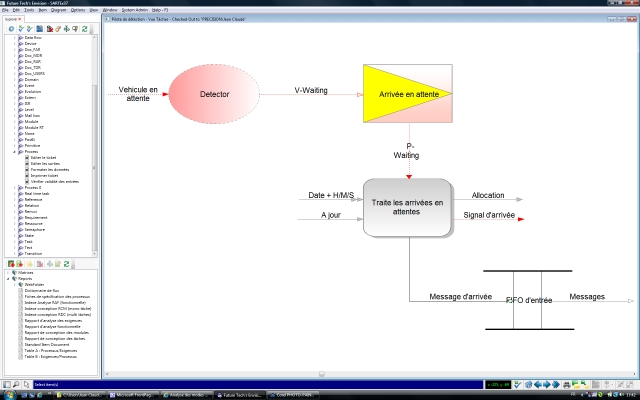The height and width of the screenshot is (400, 640).
Task: Expand the Task tree node
Action: (x=15, y=242)
